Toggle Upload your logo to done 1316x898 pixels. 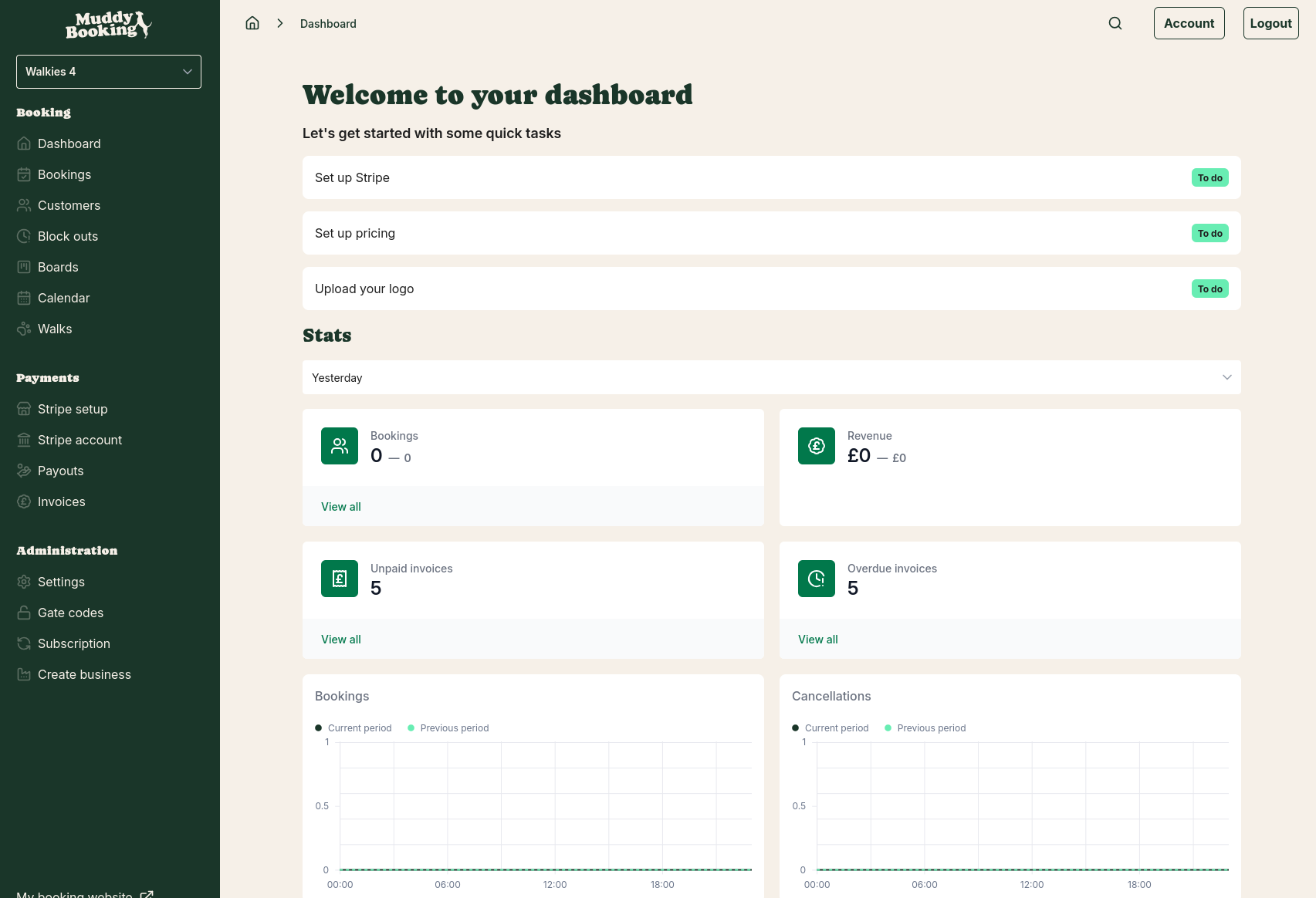coord(1209,289)
